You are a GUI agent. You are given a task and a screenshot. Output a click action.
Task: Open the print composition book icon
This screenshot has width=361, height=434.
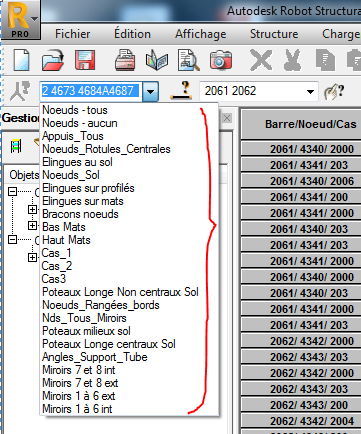(x=157, y=60)
